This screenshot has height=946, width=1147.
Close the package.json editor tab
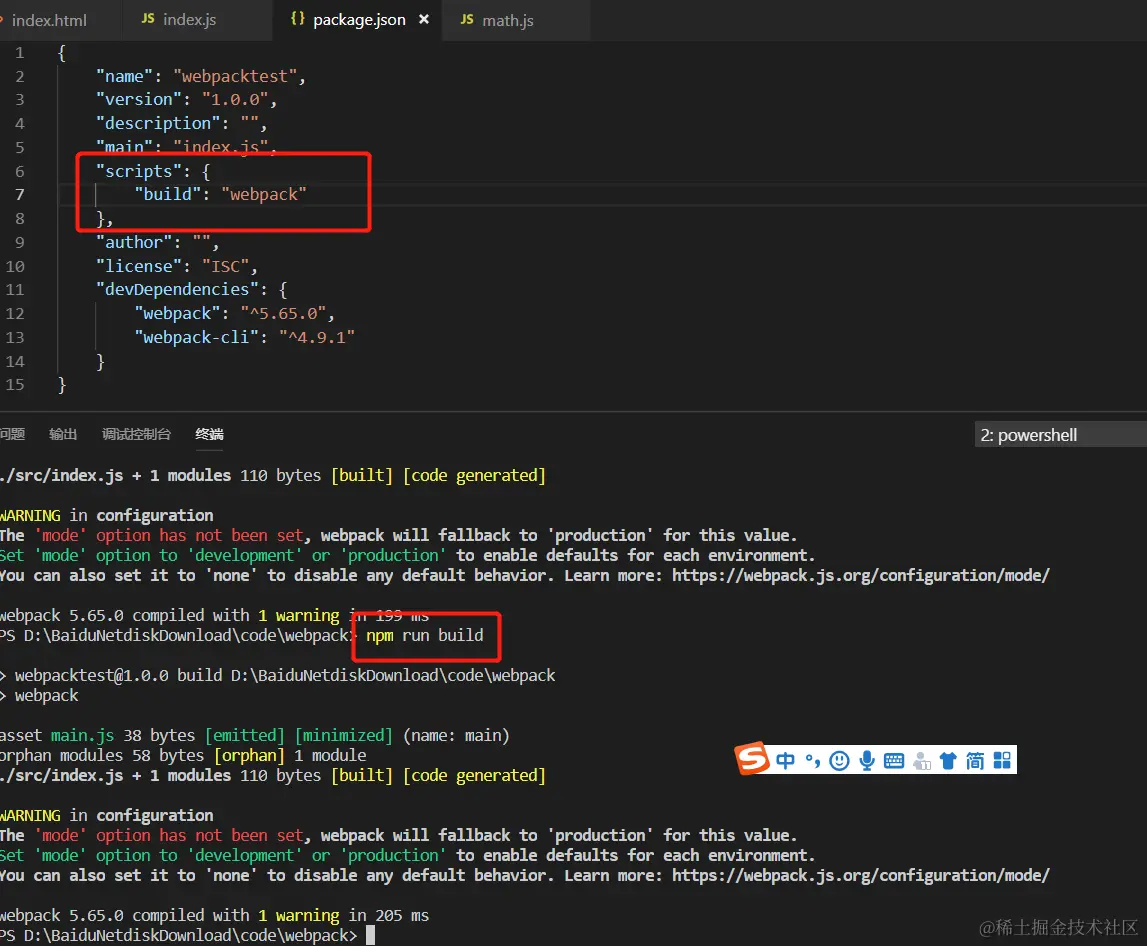424,20
